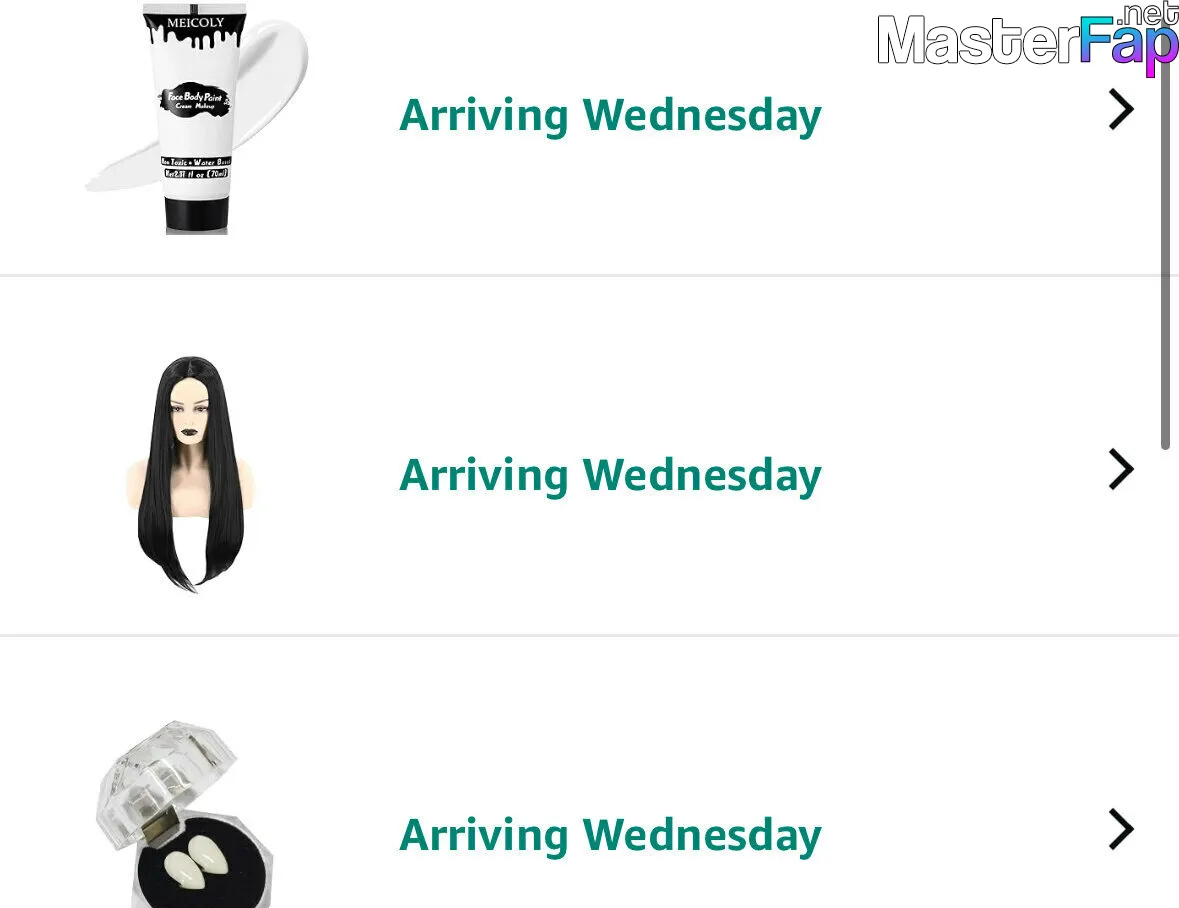Image resolution: width=1179 pixels, height=908 pixels.
Task: Click the vertical scrollbar handle
Action: [x=1165, y=225]
